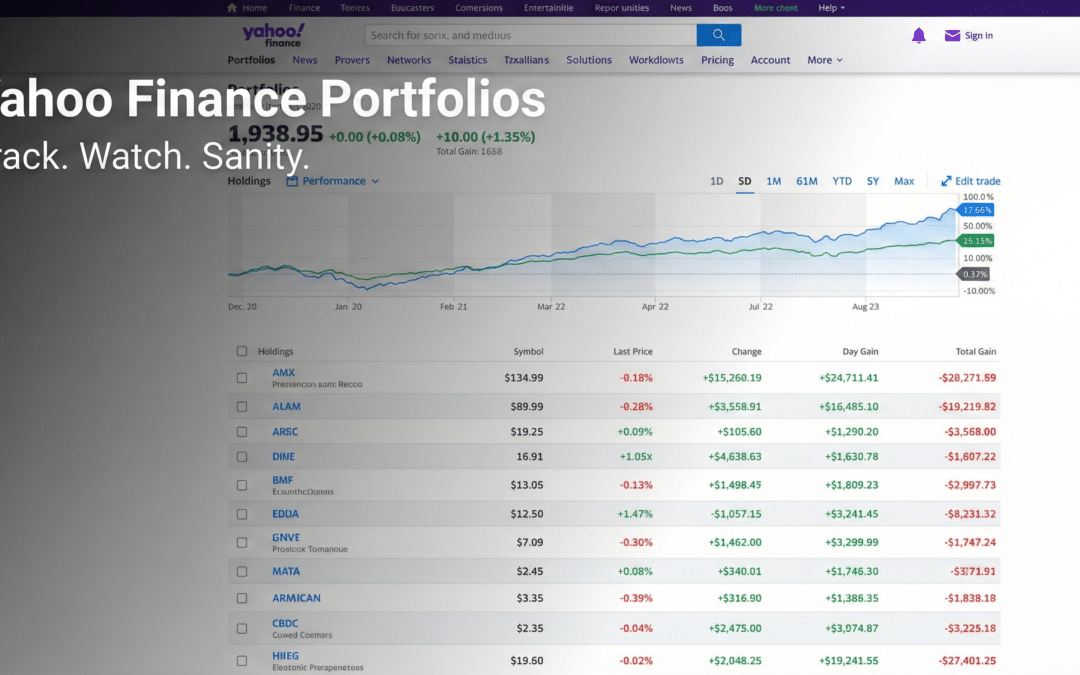Select the SY chart range
1080x675 pixels.
(x=873, y=181)
